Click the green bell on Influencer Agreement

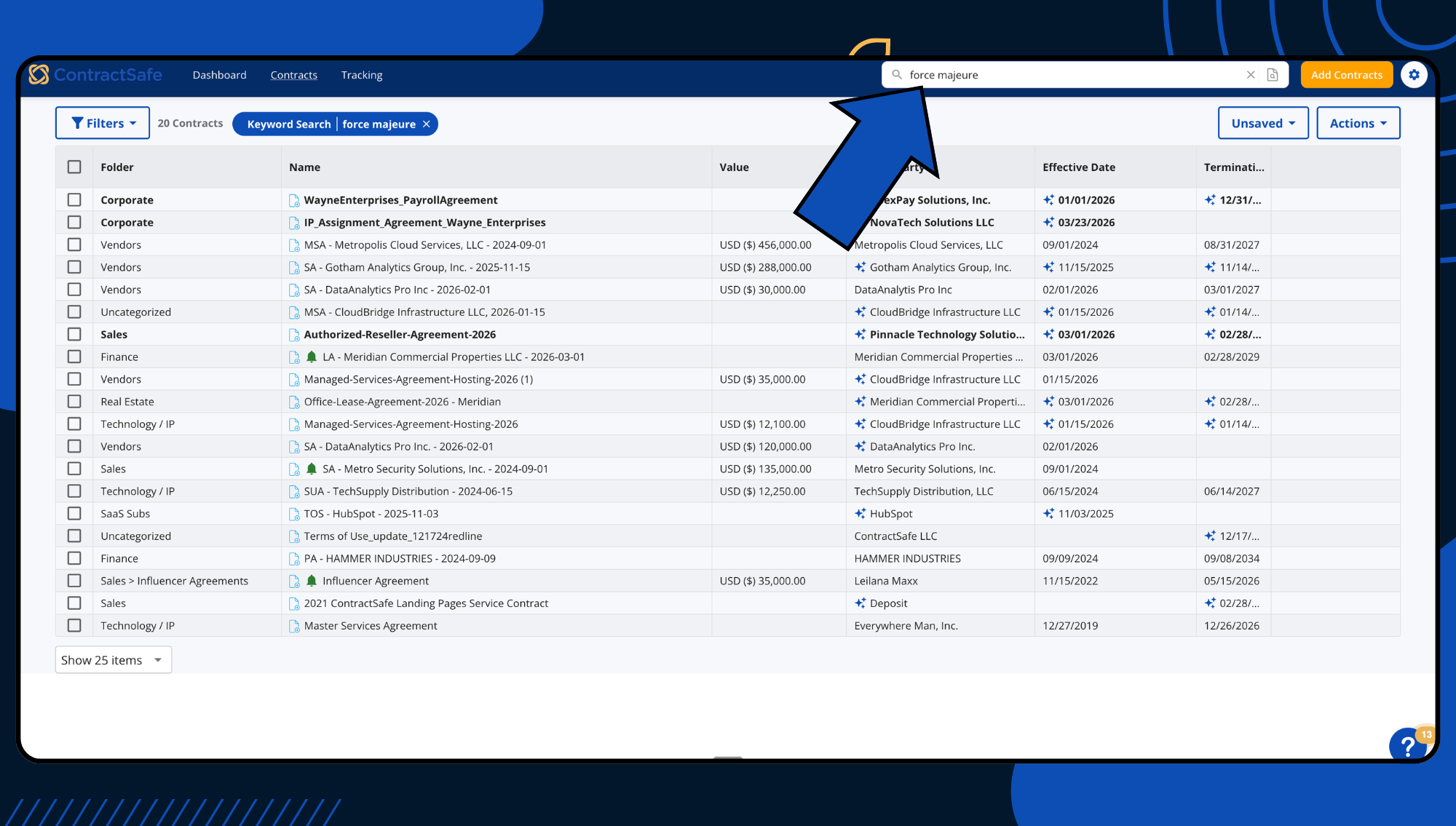click(x=312, y=581)
